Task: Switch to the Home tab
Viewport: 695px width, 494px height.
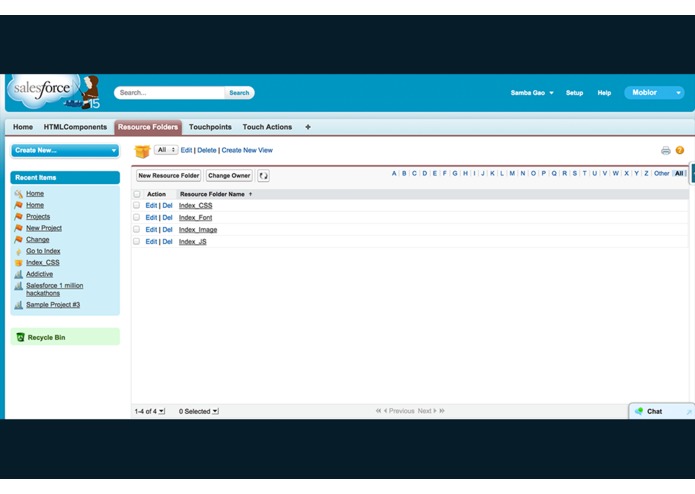Action: point(23,127)
